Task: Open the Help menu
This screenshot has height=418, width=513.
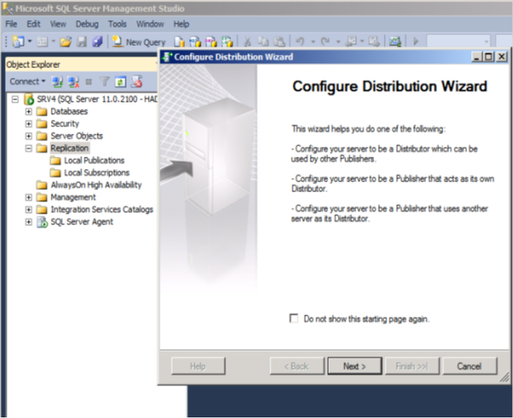Action: (x=181, y=24)
